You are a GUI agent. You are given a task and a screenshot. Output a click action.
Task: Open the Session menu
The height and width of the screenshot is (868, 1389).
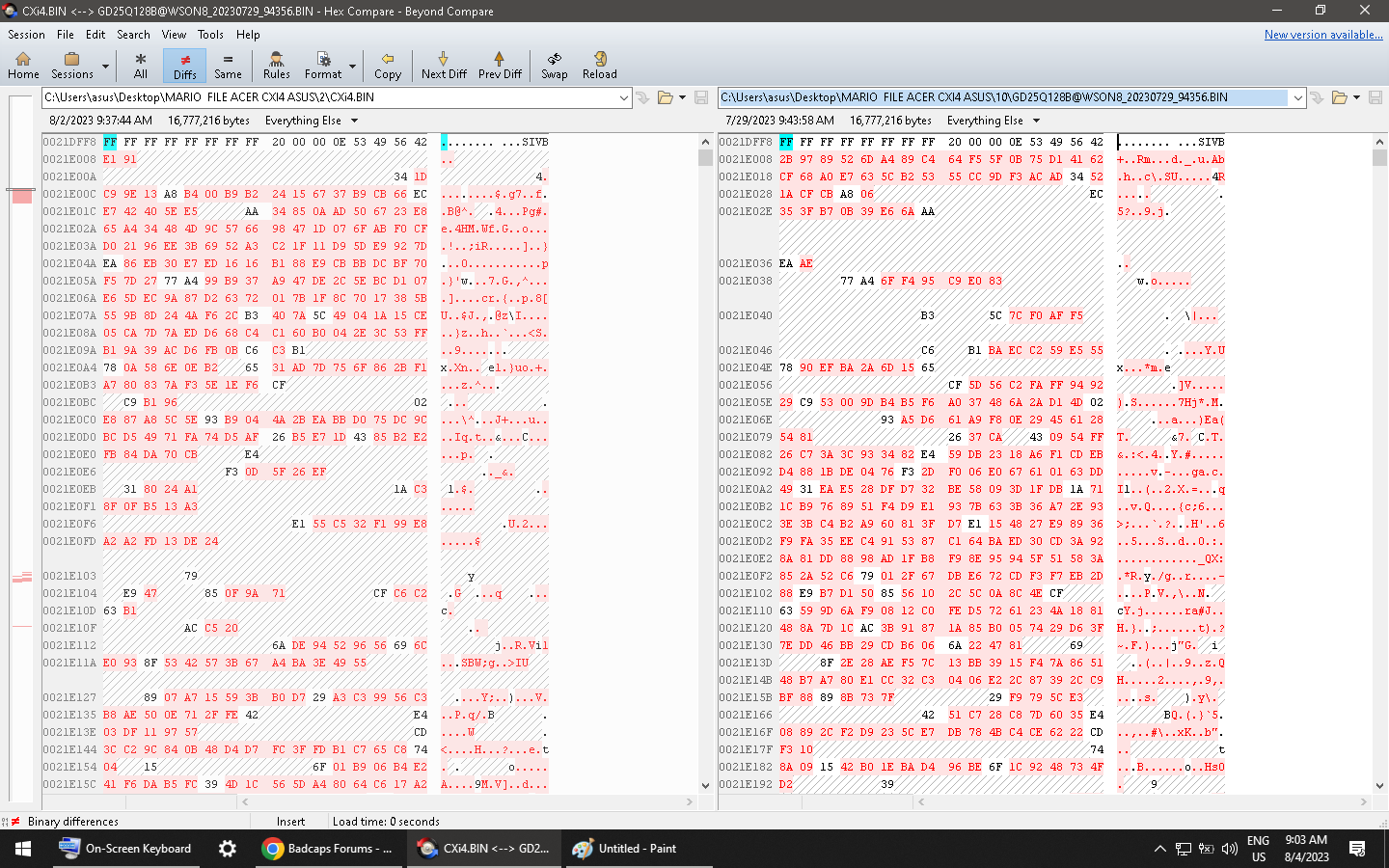click(x=26, y=35)
